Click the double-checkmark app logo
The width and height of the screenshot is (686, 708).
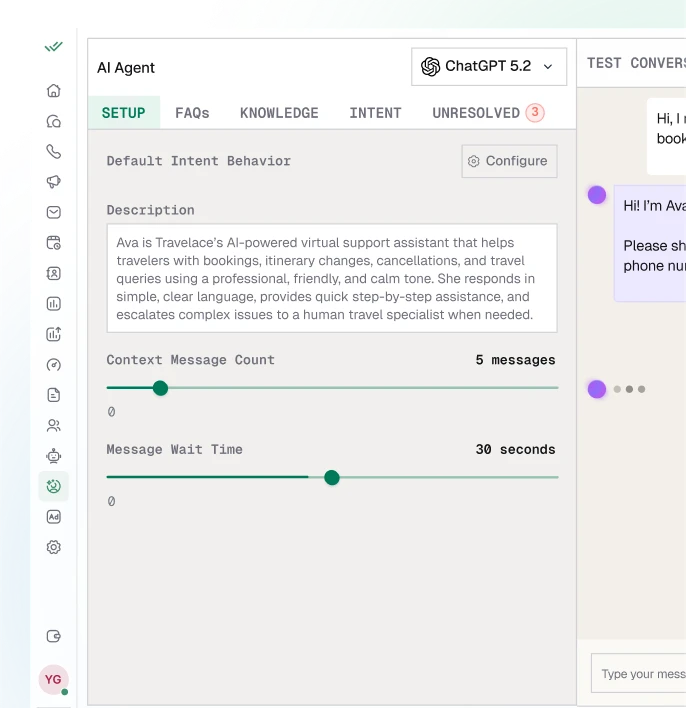click(x=53, y=47)
